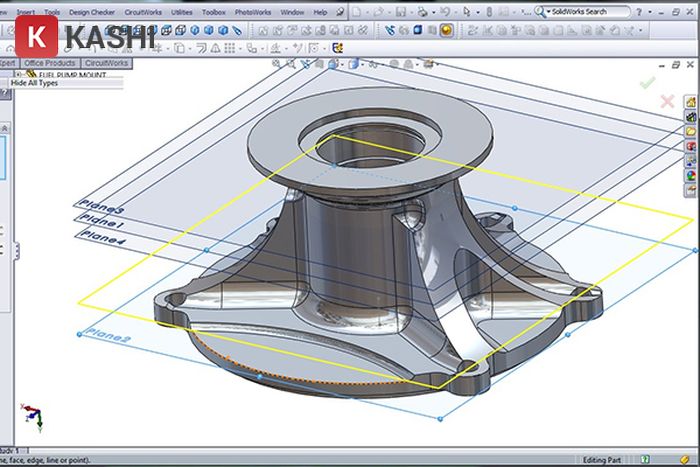
Task: Click the Display Style icon
Action: [x=353, y=64]
